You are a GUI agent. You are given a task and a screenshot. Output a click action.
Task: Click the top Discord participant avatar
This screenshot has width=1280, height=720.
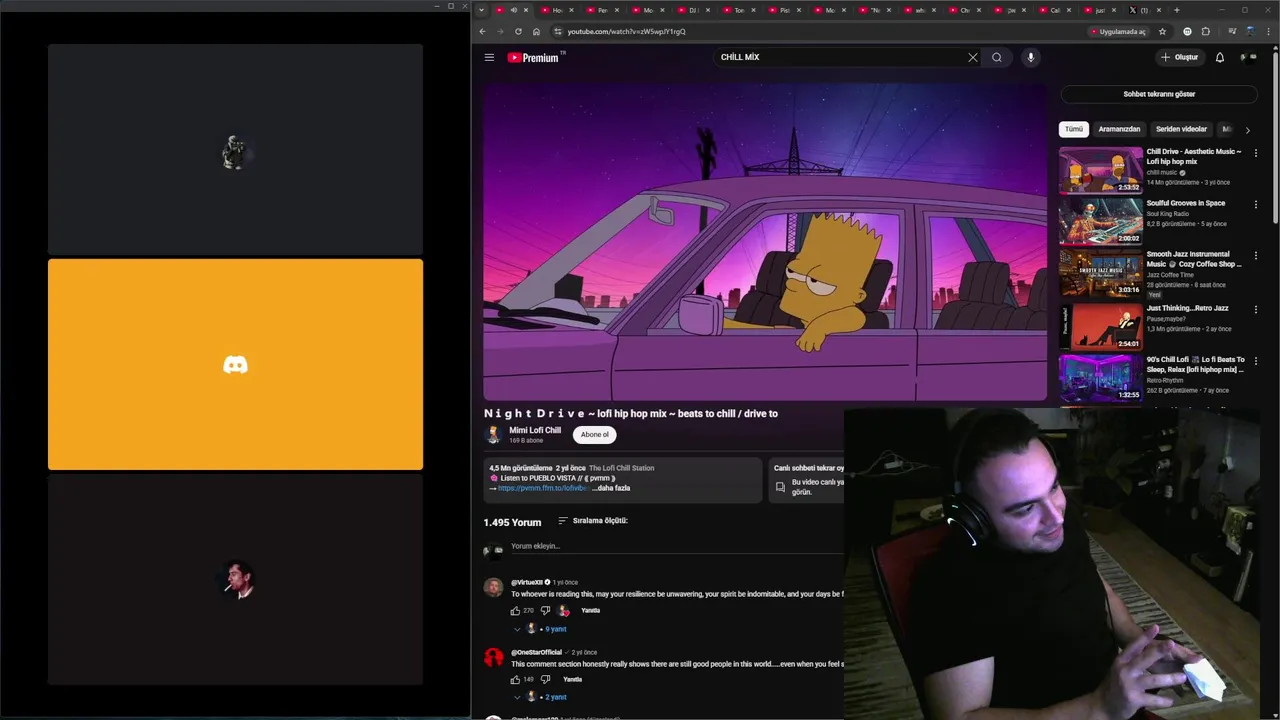click(x=235, y=152)
